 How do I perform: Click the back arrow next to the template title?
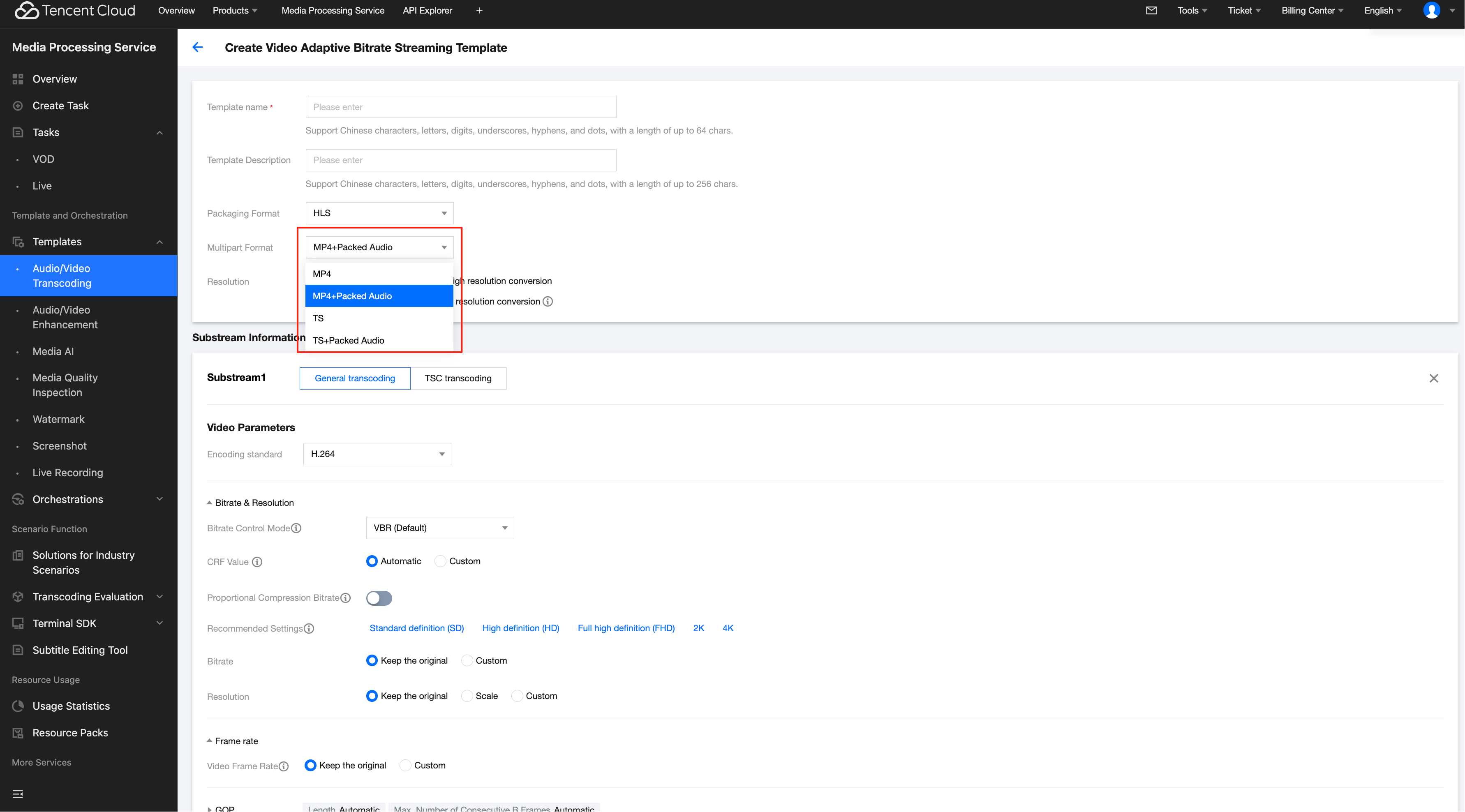click(x=197, y=47)
